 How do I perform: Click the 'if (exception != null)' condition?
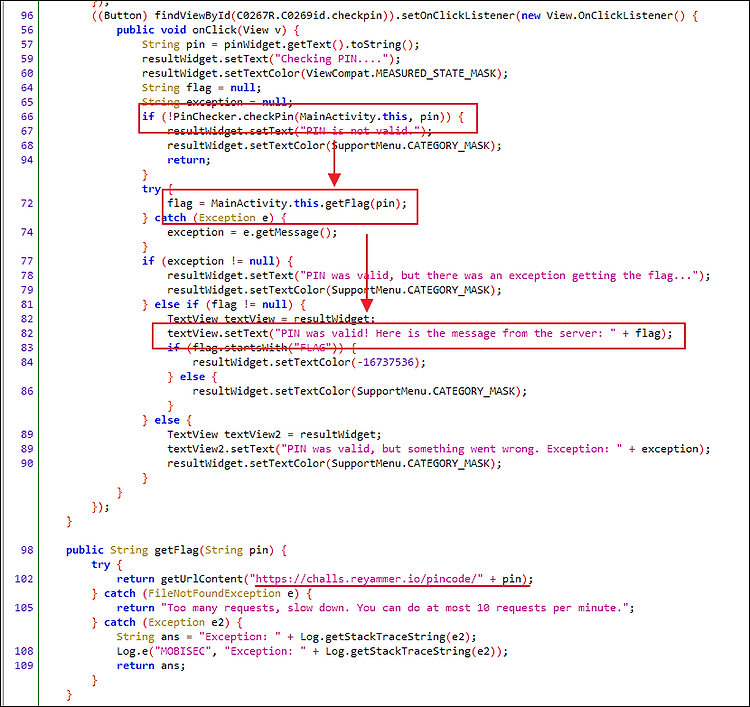pyautogui.click(x=218, y=261)
